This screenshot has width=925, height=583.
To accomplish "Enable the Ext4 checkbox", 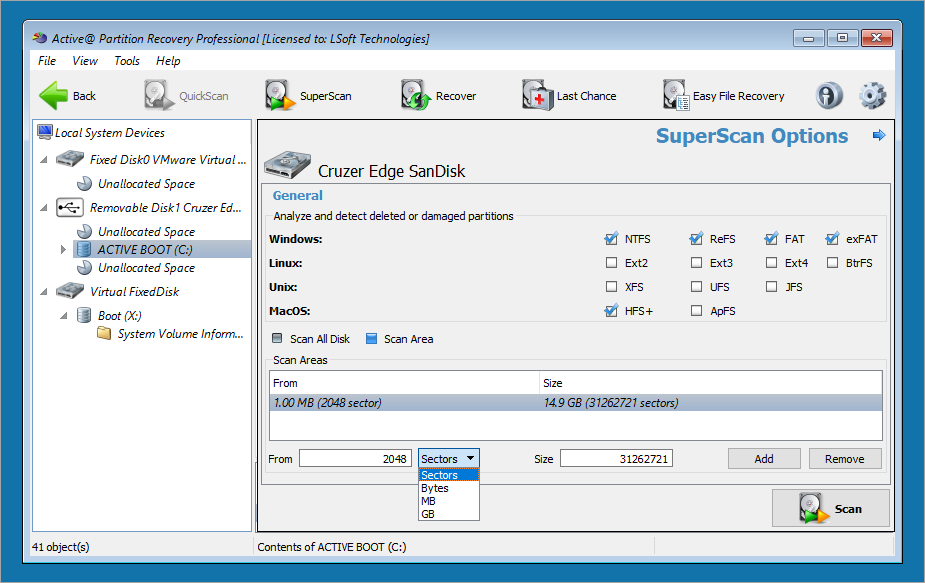I will 771,263.
